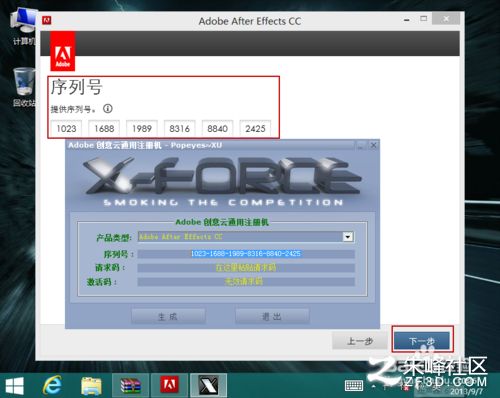Click the X-Force keygen taskbar icon
The height and width of the screenshot is (398, 500).
point(208,385)
